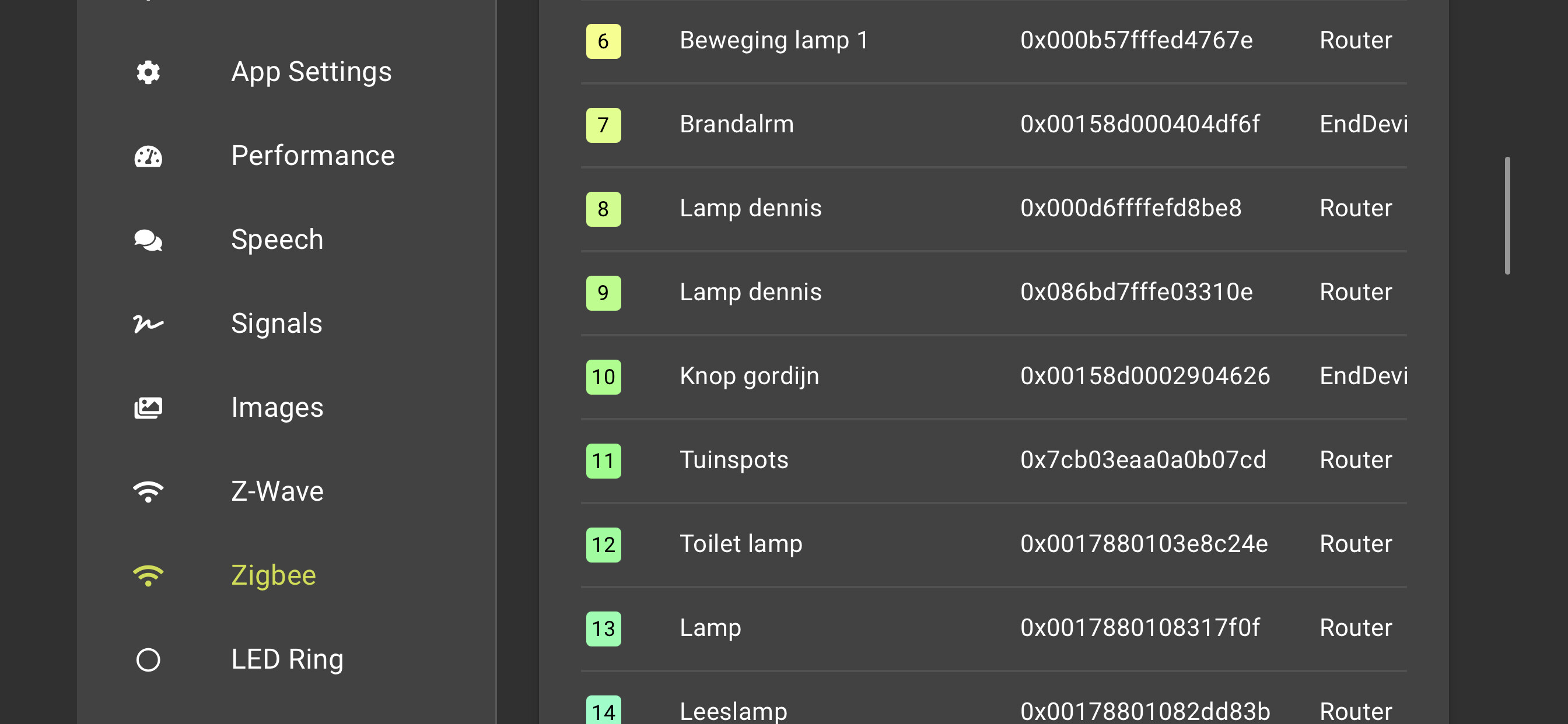This screenshot has height=724, width=1568.
Task: Click the Speech bubbles icon
Action: tap(148, 240)
